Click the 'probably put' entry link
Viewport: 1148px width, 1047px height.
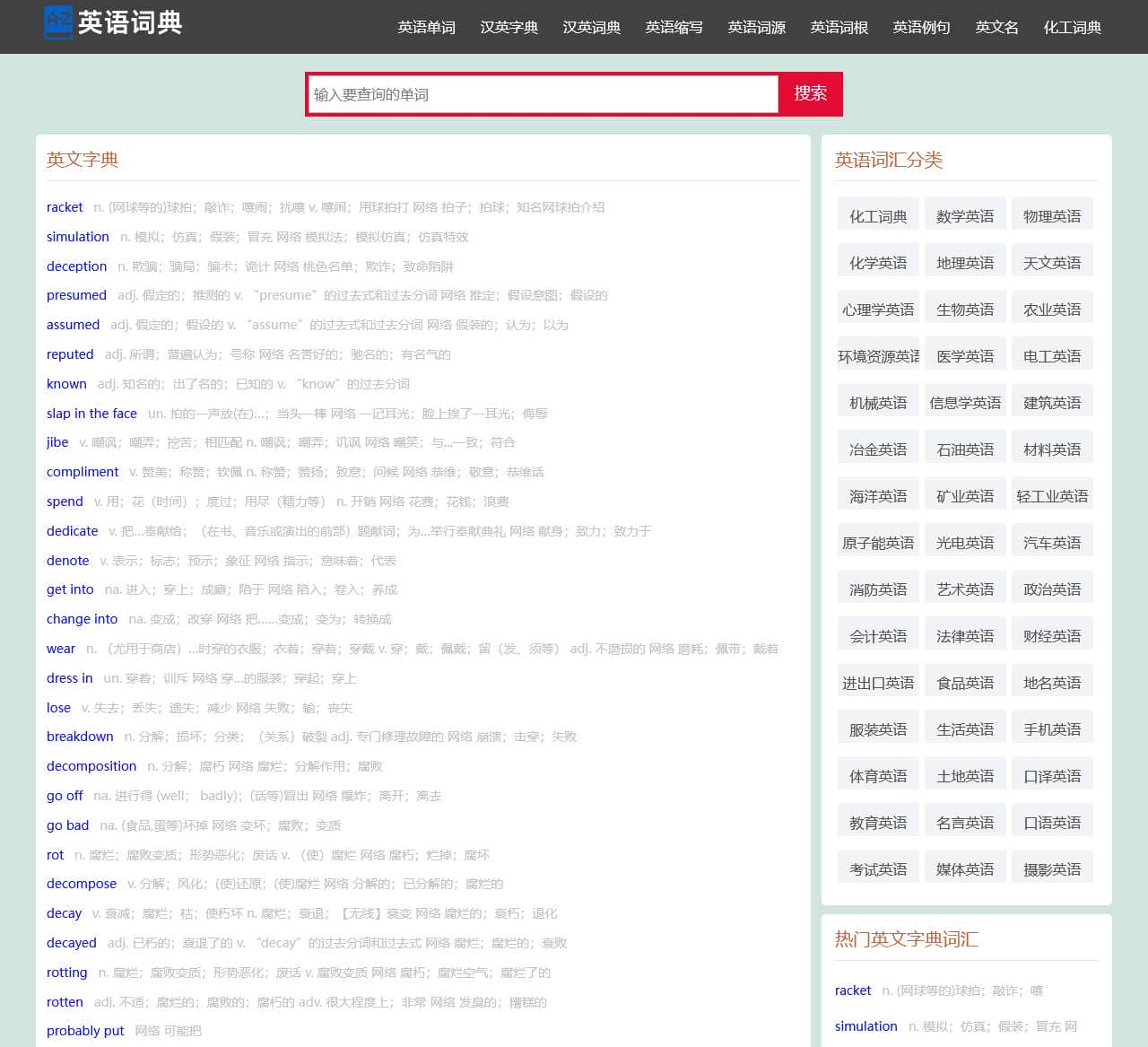tap(85, 1031)
